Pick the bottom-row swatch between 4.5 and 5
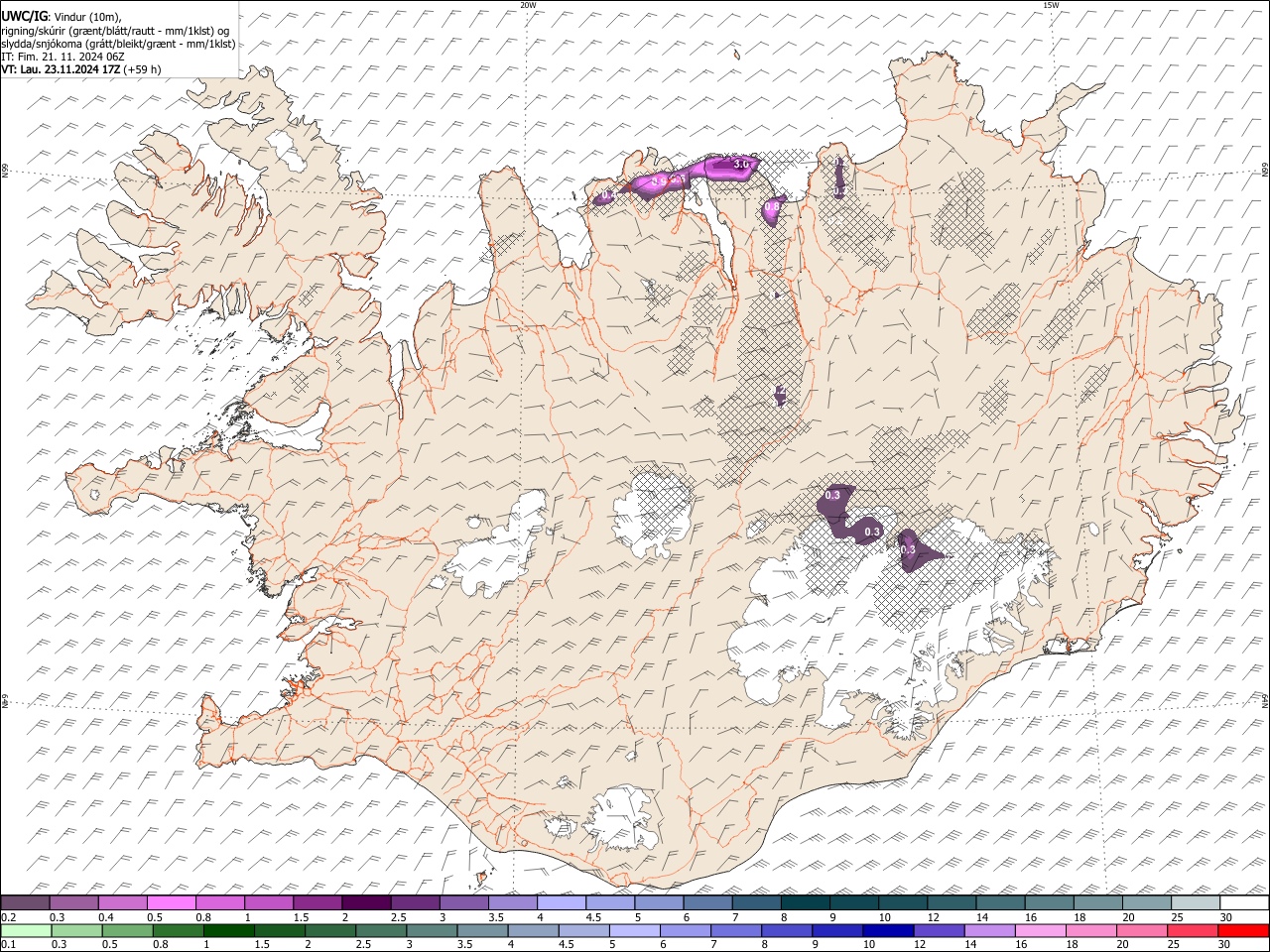Image resolution: width=1270 pixels, height=952 pixels. coord(582,930)
